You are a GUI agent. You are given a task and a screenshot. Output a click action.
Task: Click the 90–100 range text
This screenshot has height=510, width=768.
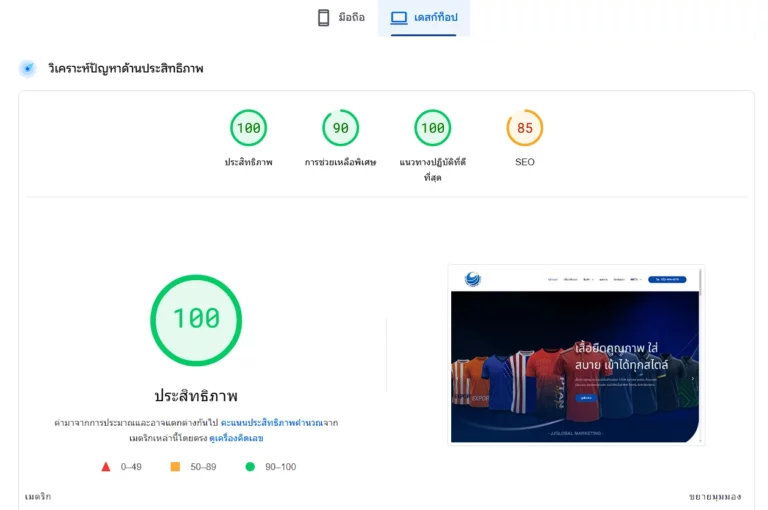coord(281,467)
